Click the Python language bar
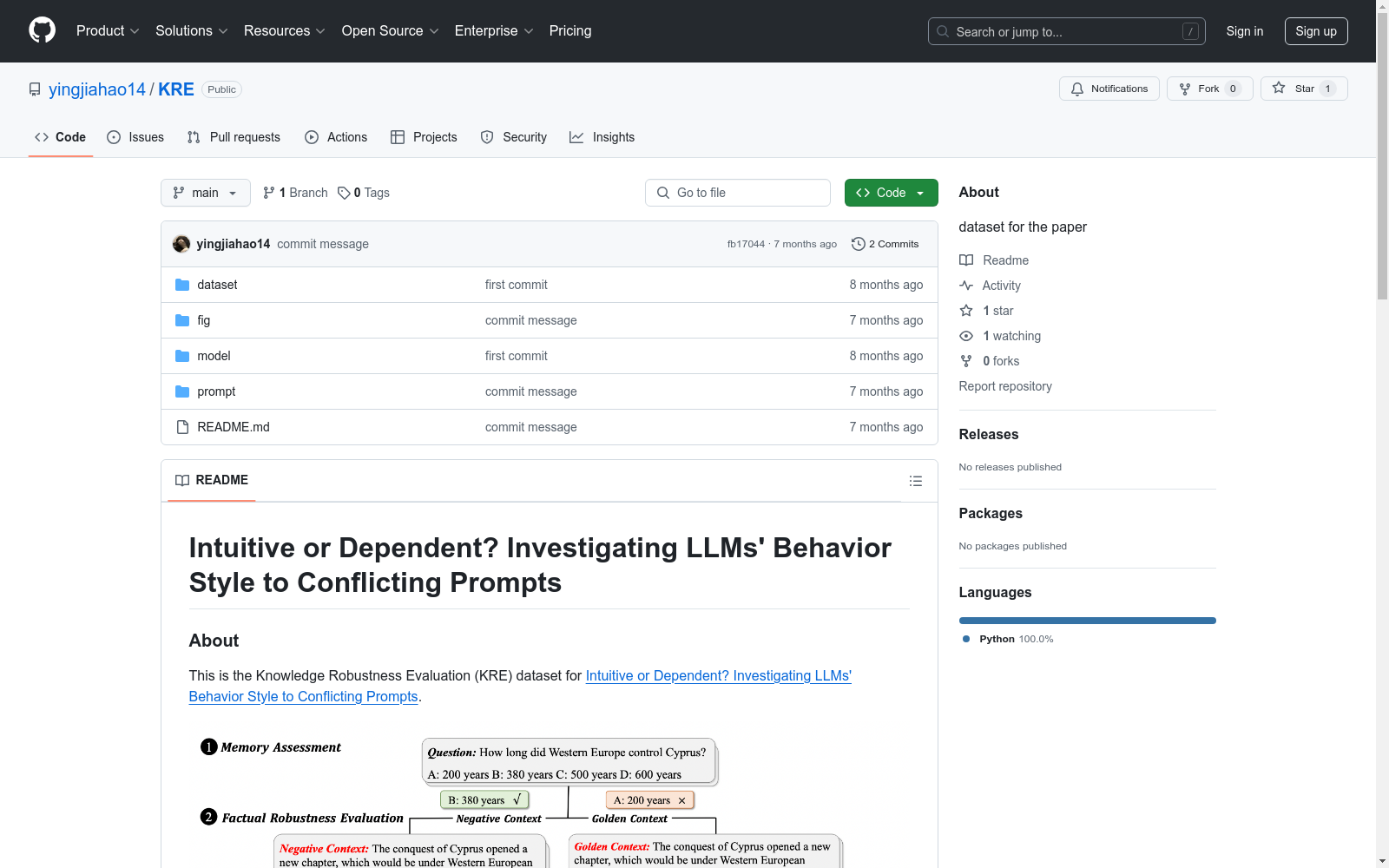Viewport: 1389px width, 868px height. coord(1088,621)
